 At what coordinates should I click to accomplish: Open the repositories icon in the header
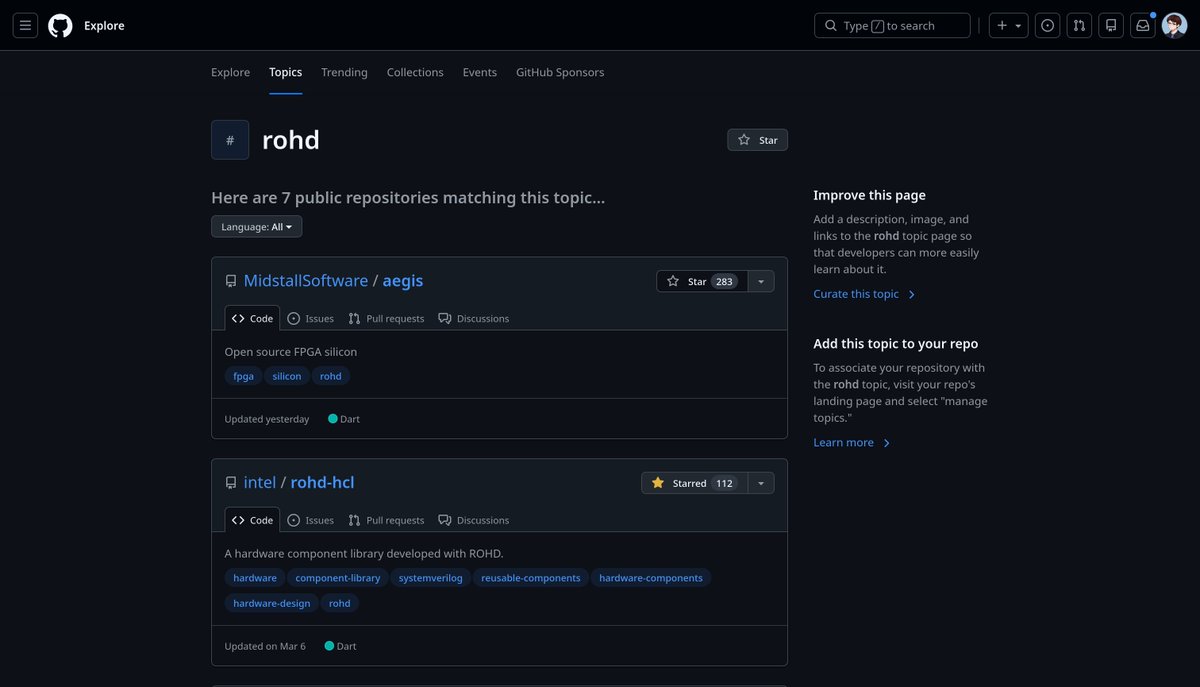[1111, 26]
